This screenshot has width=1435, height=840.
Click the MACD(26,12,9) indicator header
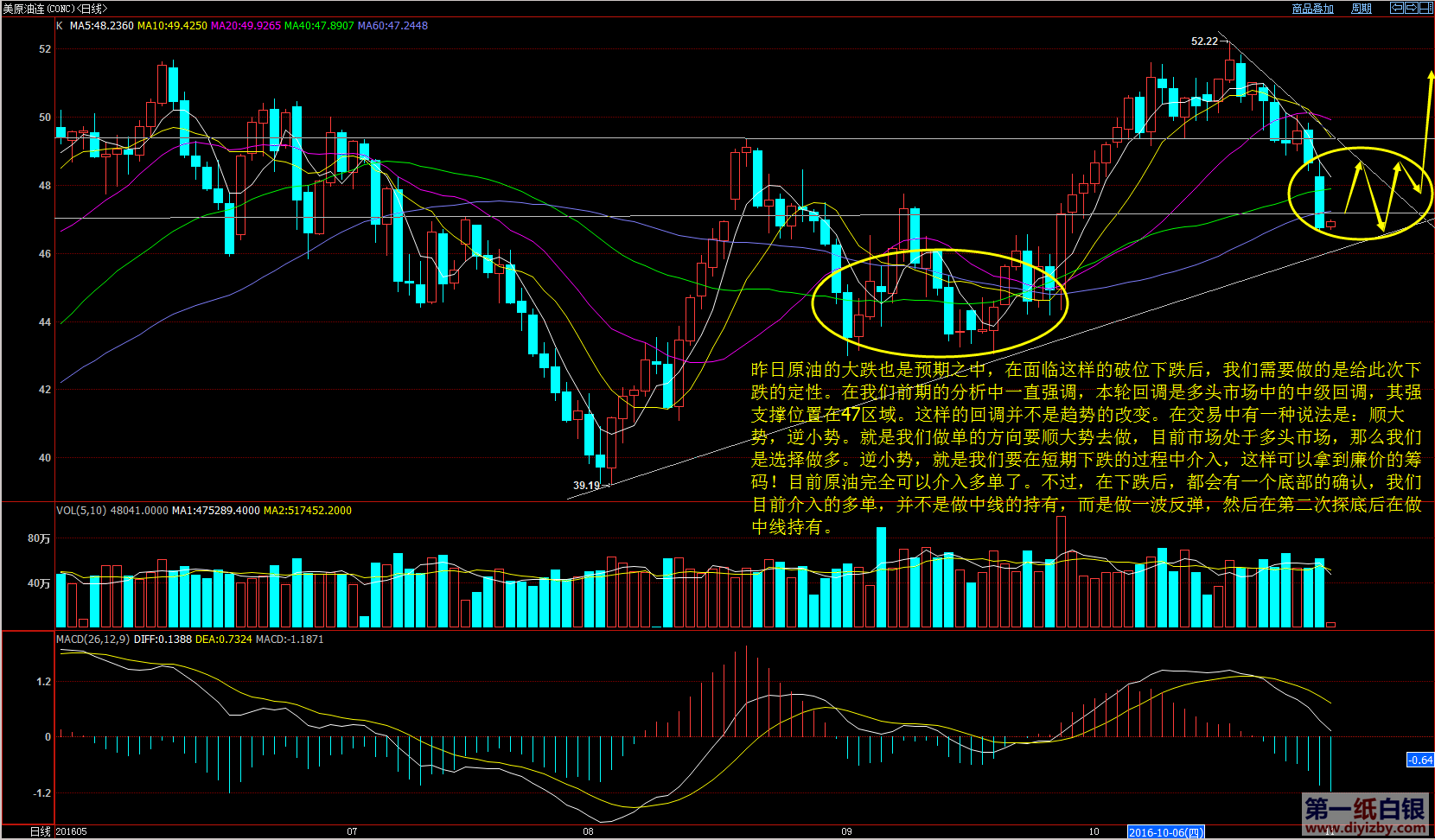92,640
